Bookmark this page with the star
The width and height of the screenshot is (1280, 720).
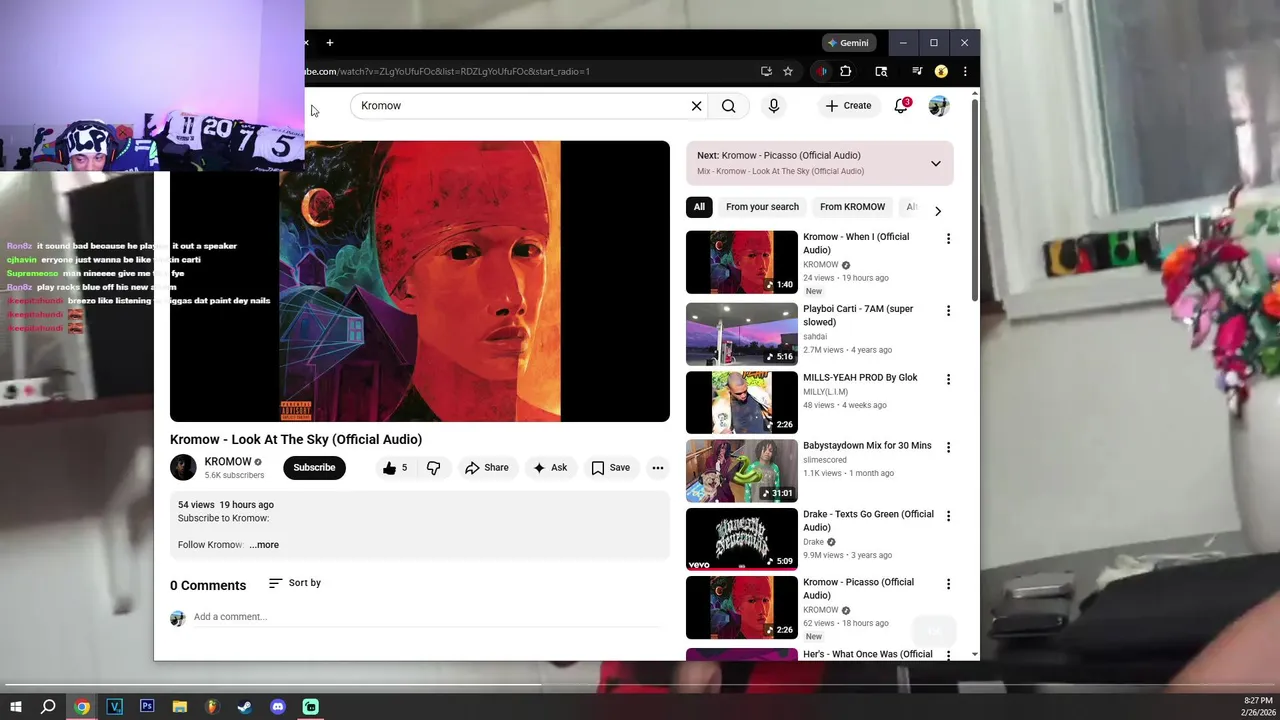pos(788,71)
